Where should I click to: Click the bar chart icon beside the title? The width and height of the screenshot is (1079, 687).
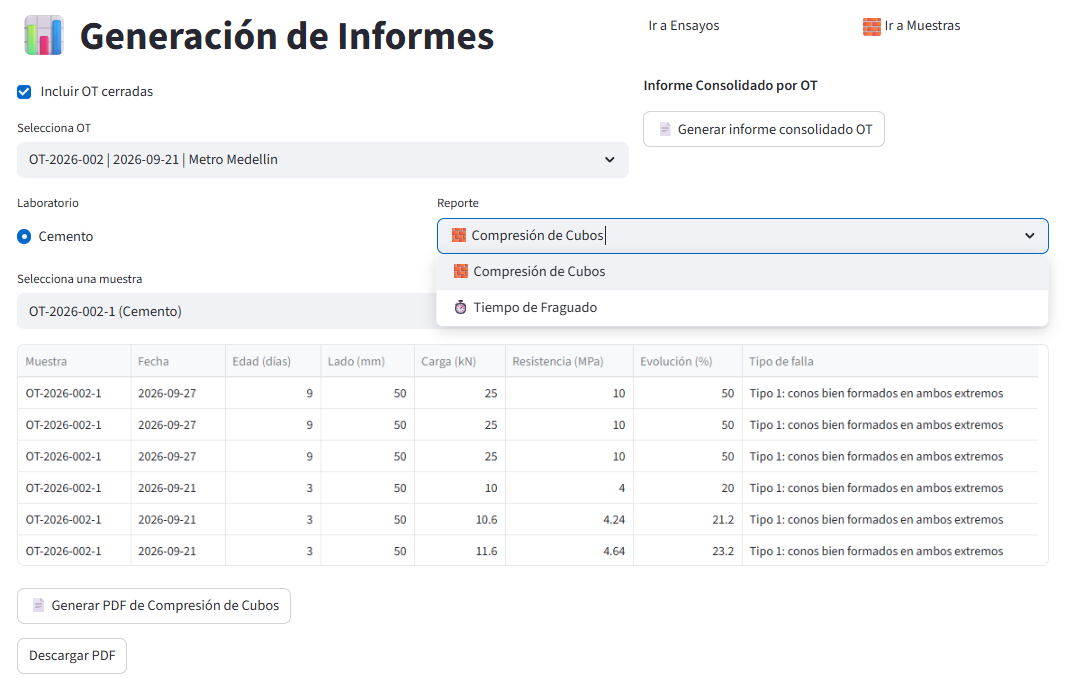pyautogui.click(x=43, y=36)
